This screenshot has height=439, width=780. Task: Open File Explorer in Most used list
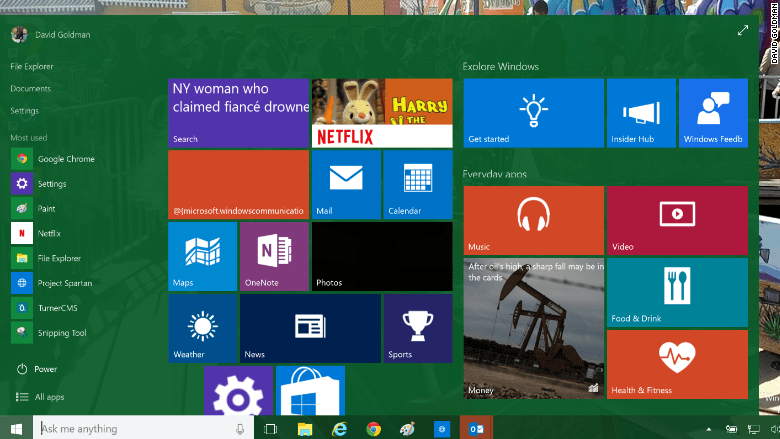[x=46, y=258]
